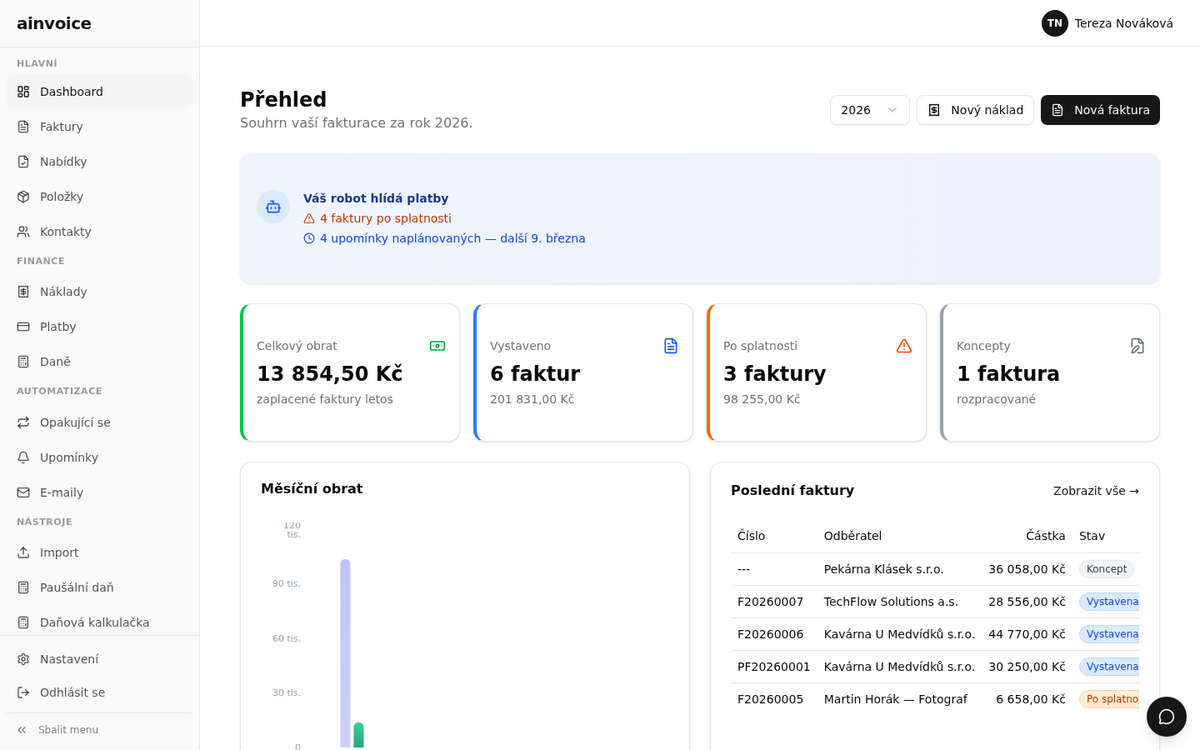Click the Nová faktura button
This screenshot has width=1200, height=750.
click(1100, 110)
